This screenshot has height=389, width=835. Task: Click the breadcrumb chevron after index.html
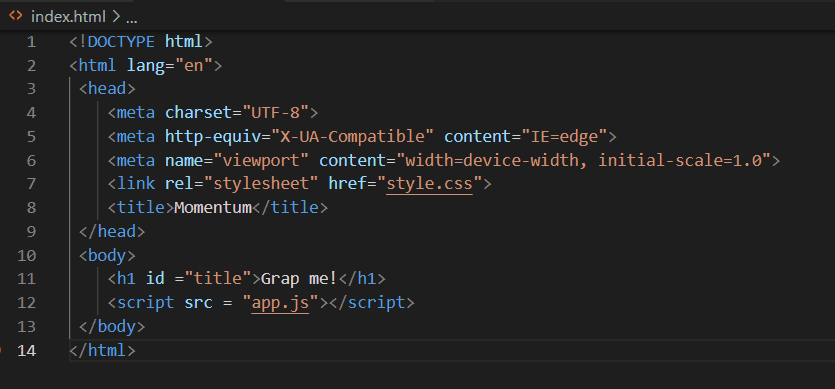(116, 17)
